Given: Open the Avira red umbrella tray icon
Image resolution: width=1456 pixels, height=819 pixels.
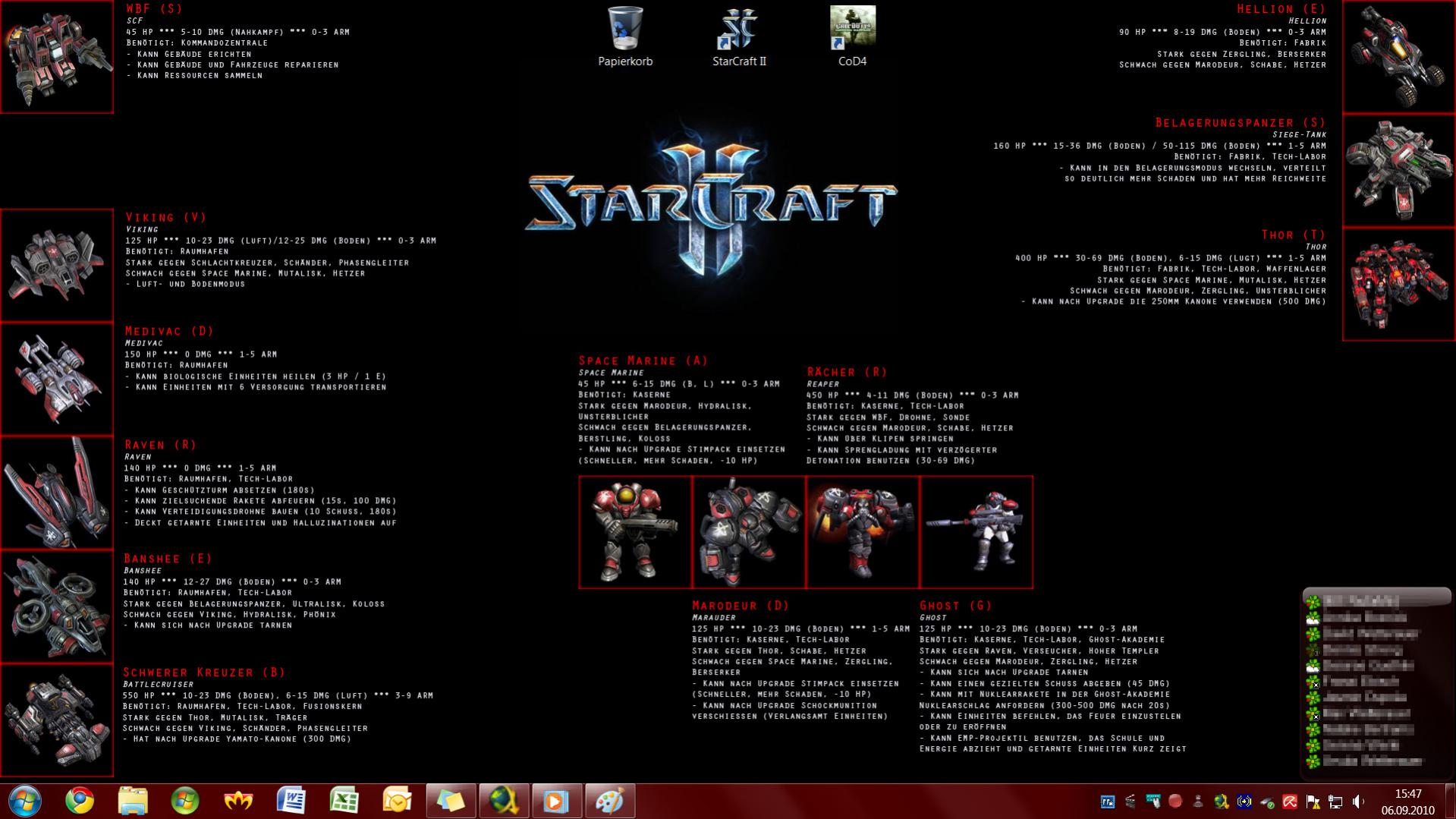Looking at the screenshot, I should (x=1290, y=802).
